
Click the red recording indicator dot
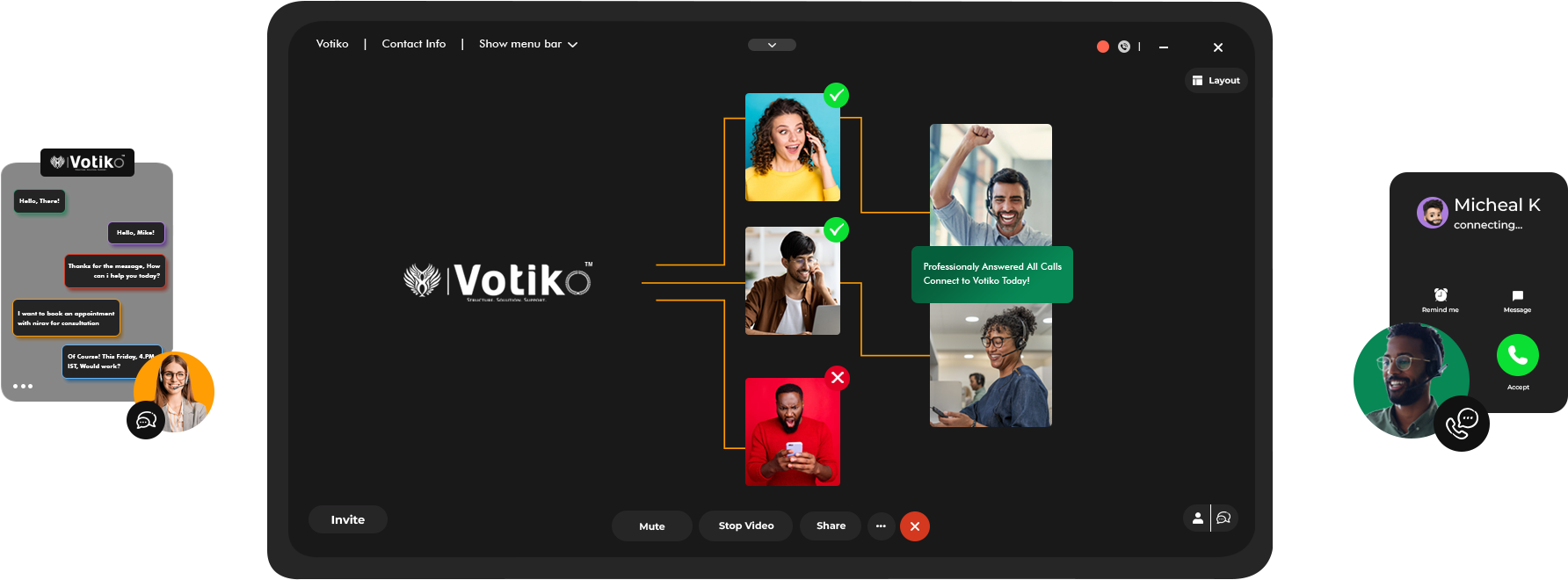(x=1103, y=47)
